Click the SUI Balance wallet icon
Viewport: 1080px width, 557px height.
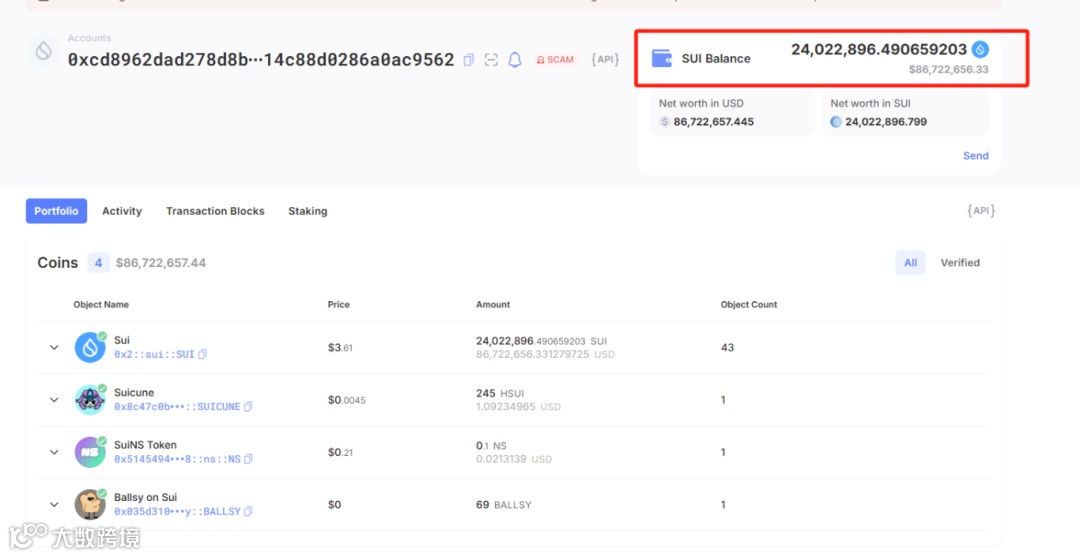point(662,59)
